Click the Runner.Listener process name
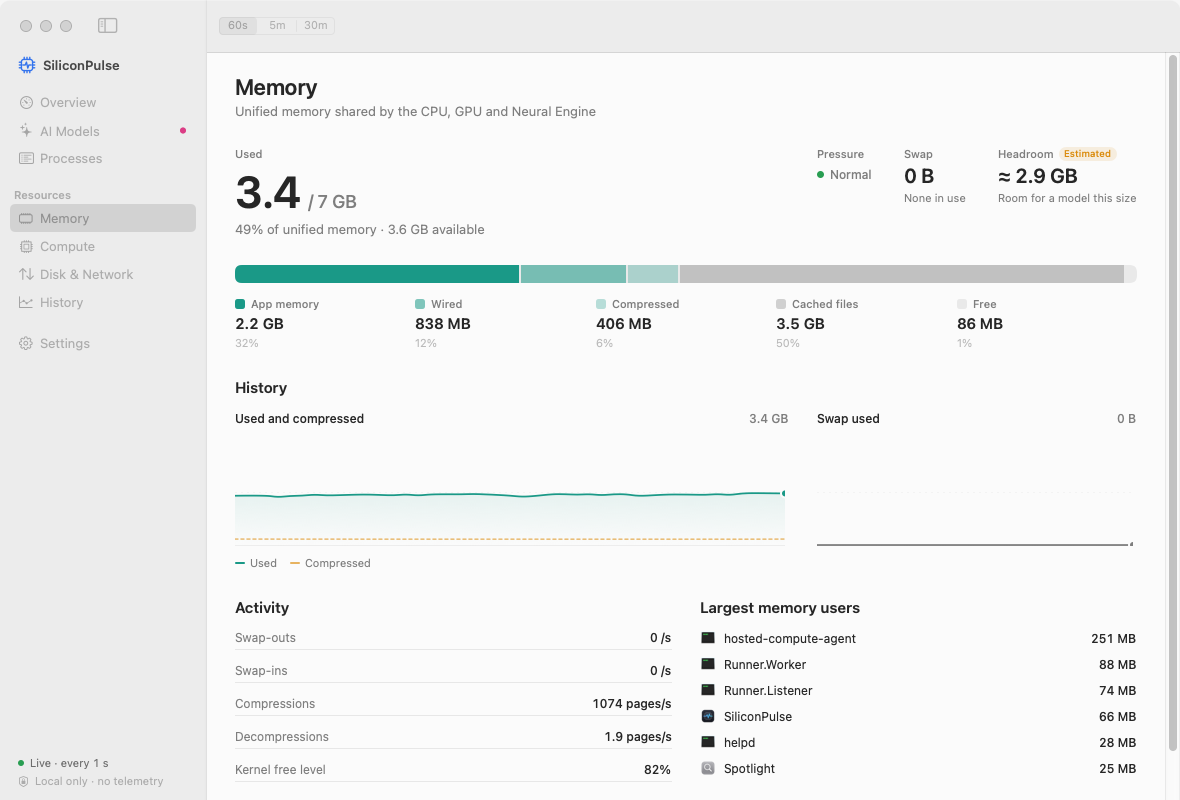The image size is (1180, 800). click(x=768, y=690)
